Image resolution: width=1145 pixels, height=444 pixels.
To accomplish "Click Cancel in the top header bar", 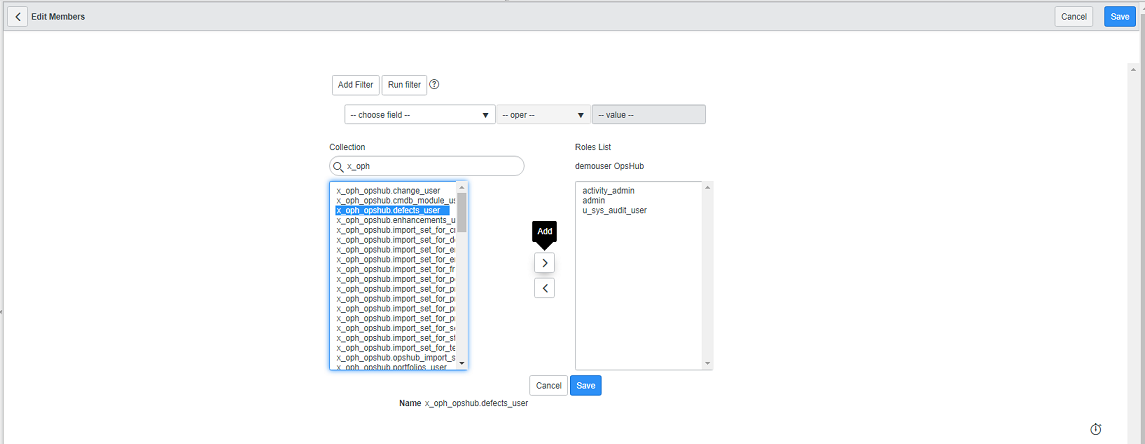I will click(1073, 16).
